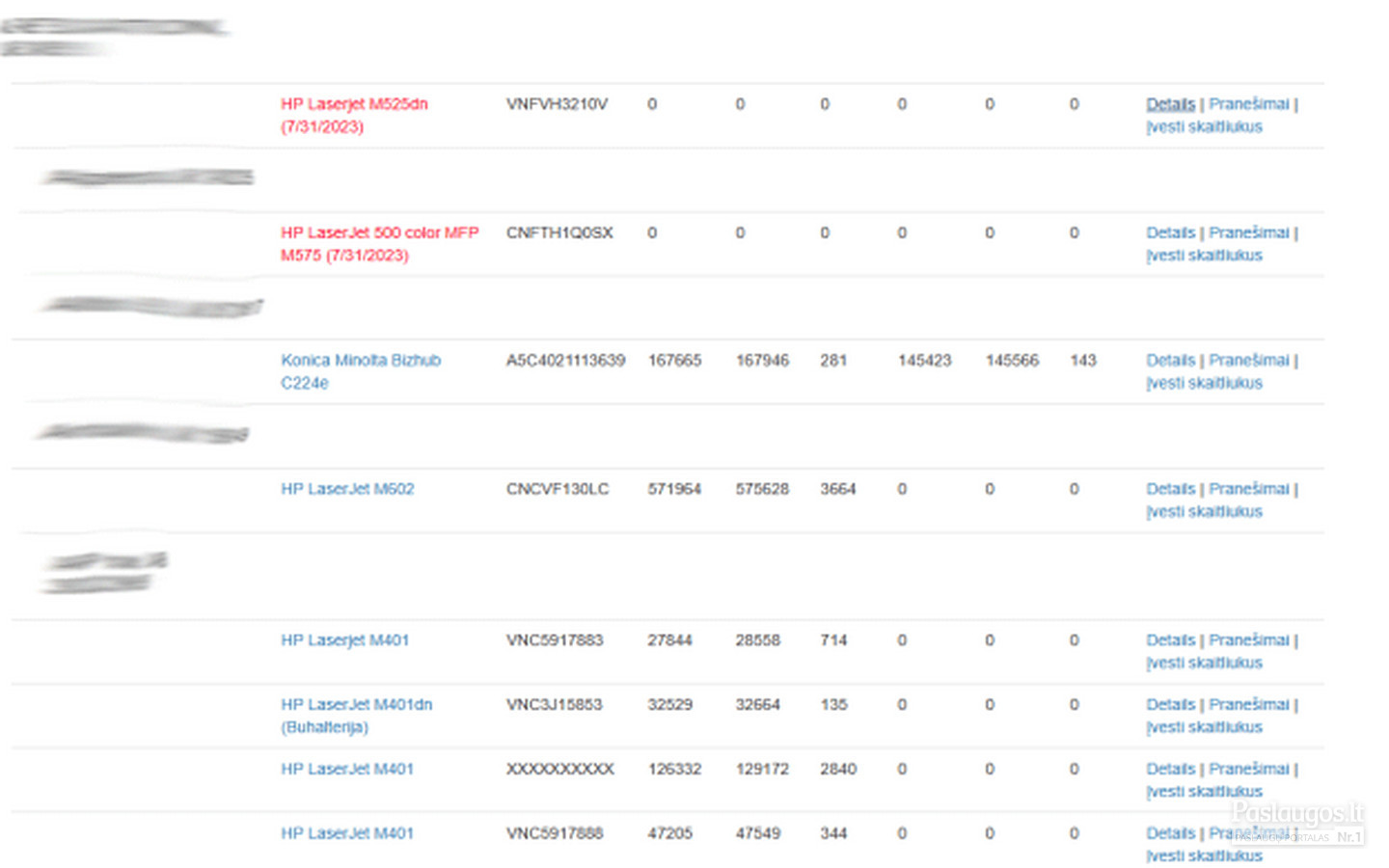Click Įvesti skaitliukus for HP LaserJet M602
1389x868 pixels.
pyautogui.click(x=1204, y=512)
